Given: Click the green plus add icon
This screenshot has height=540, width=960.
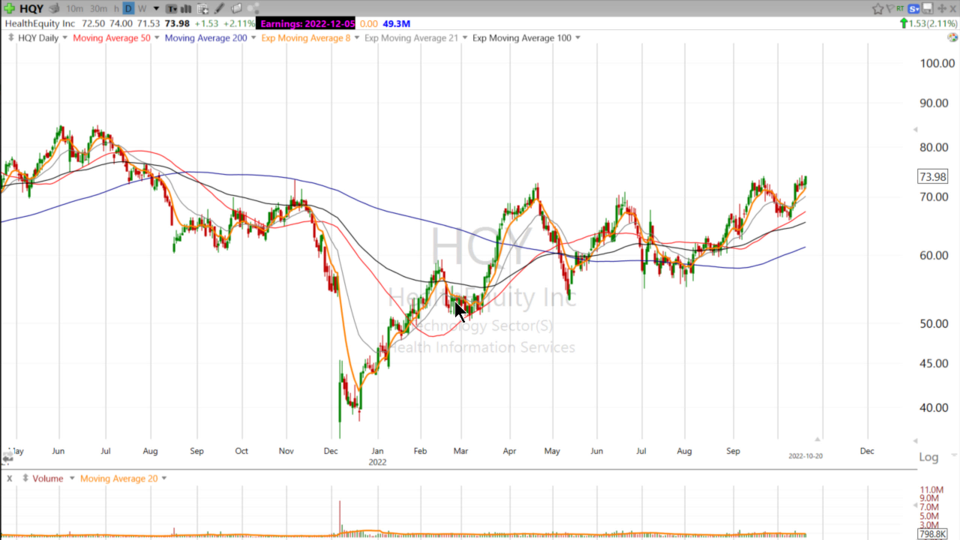Looking at the screenshot, I should [9, 9].
